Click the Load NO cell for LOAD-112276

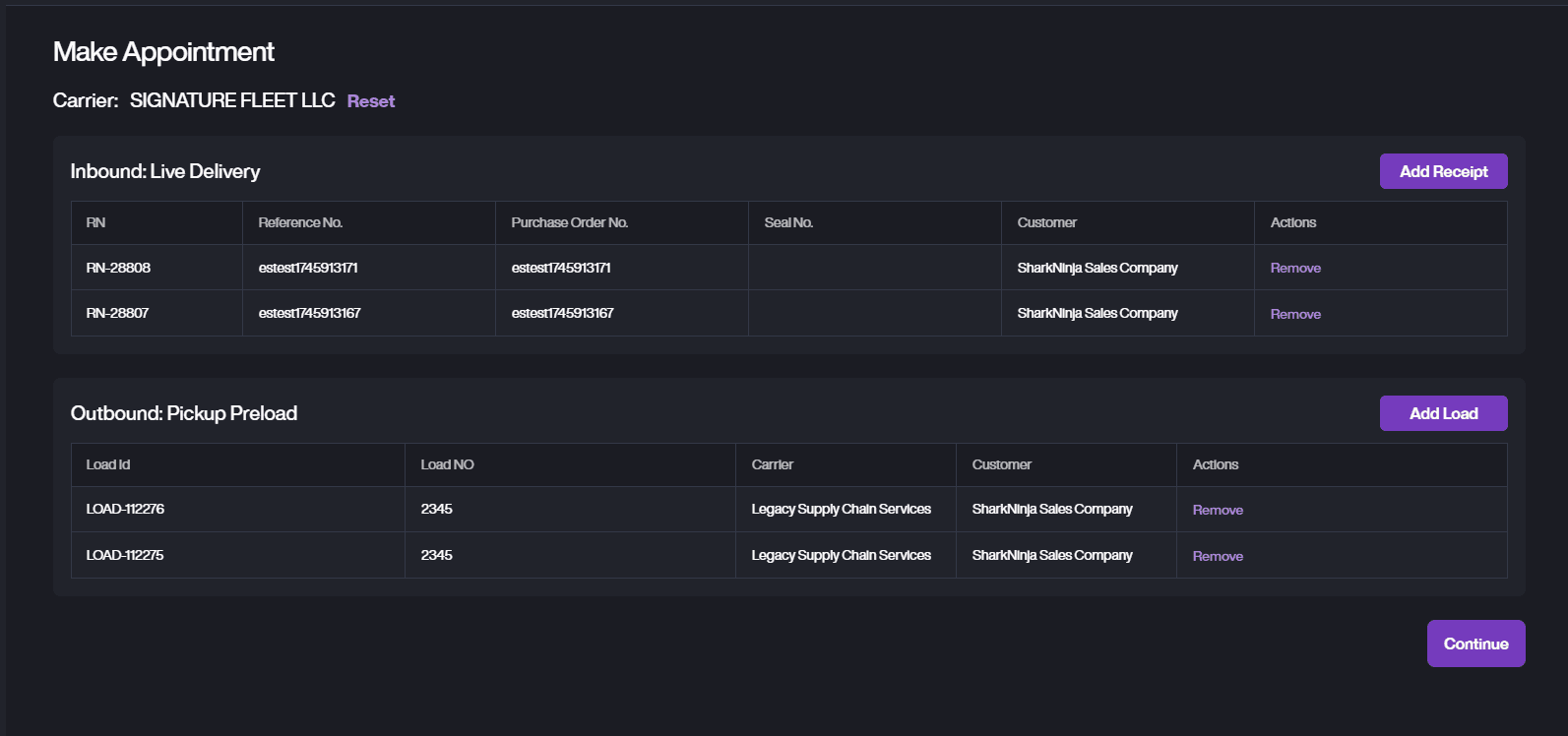(436, 509)
